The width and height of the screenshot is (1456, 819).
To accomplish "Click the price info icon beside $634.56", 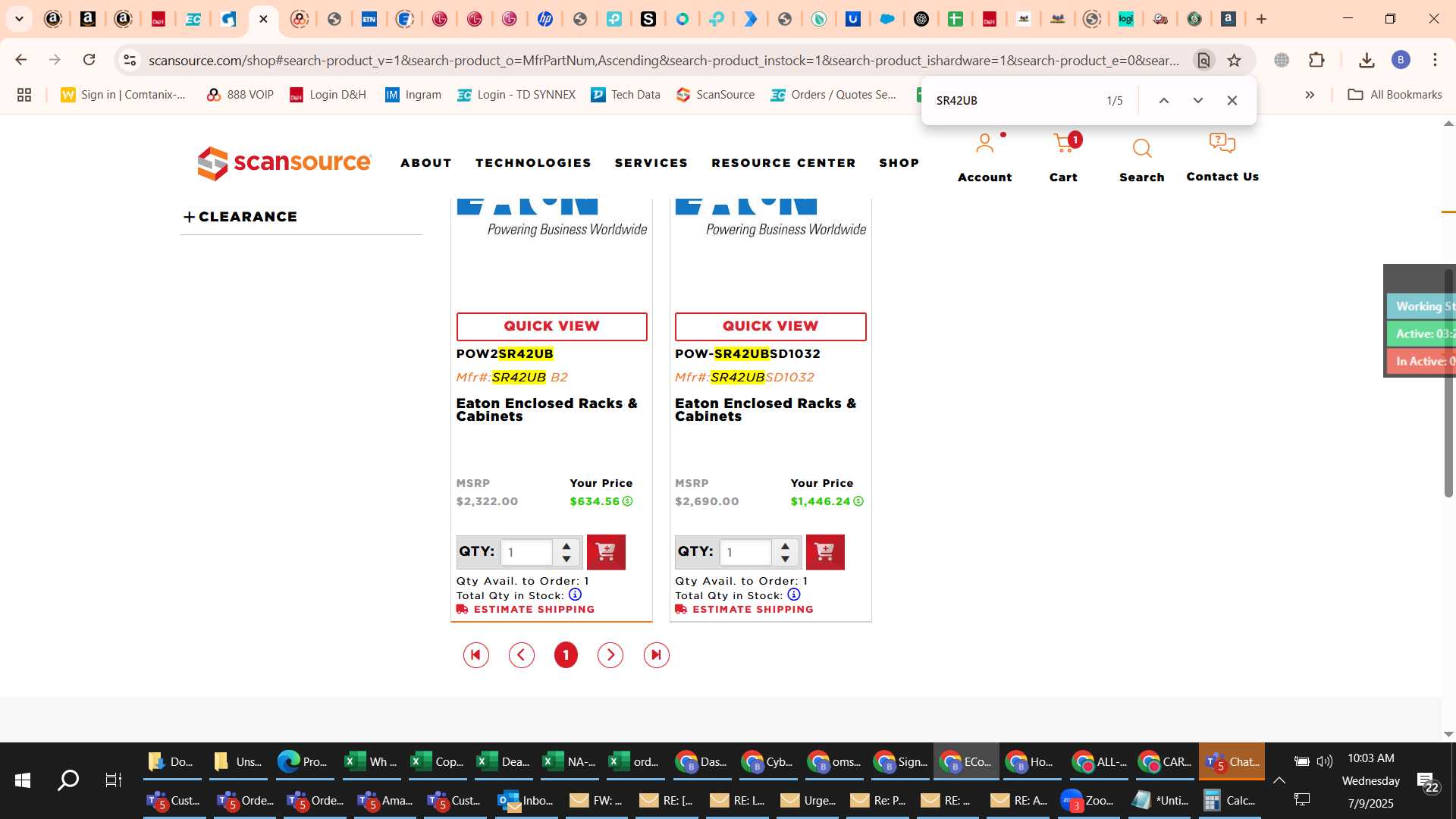I will pyautogui.click(x=627, y=501).
